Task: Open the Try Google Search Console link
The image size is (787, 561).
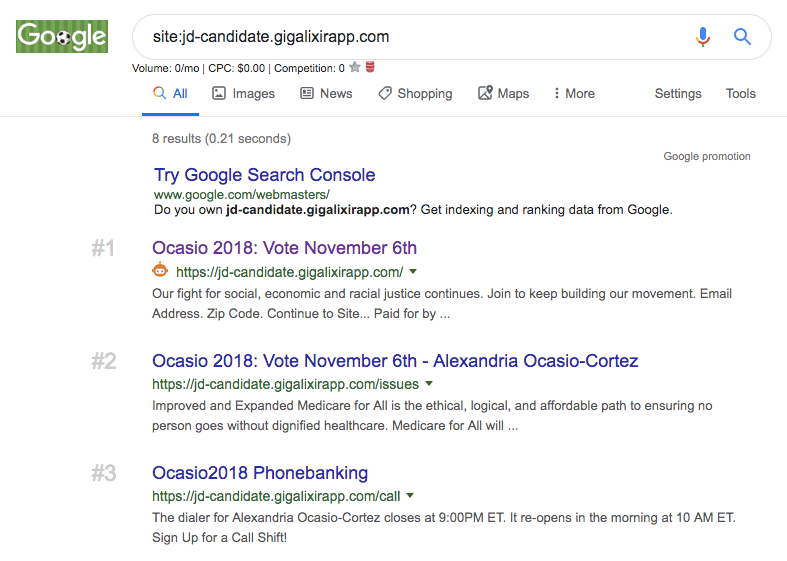Action: (265, 175)
